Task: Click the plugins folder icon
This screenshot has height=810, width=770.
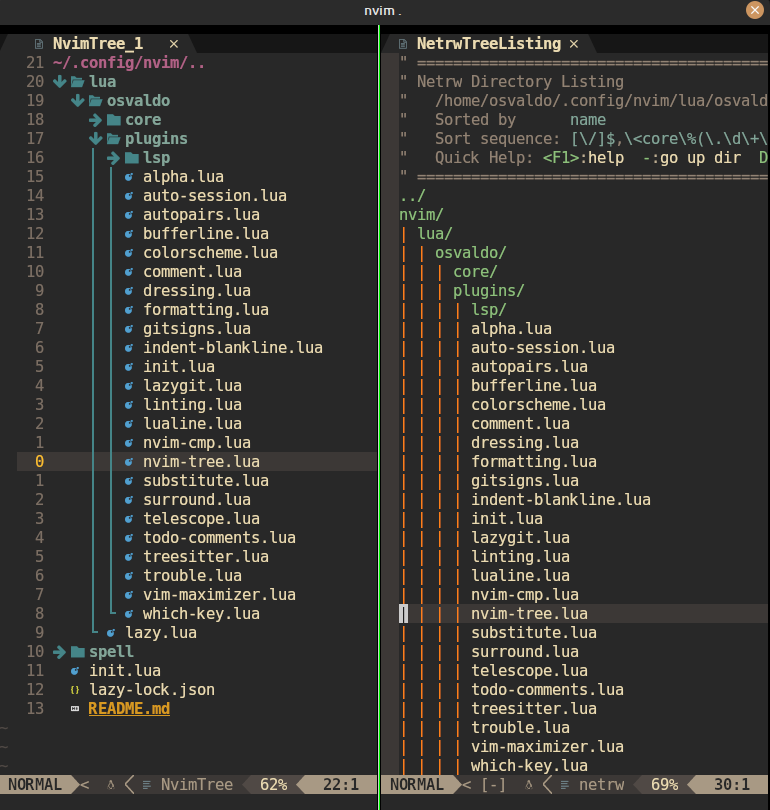Action: coord(114,139)
